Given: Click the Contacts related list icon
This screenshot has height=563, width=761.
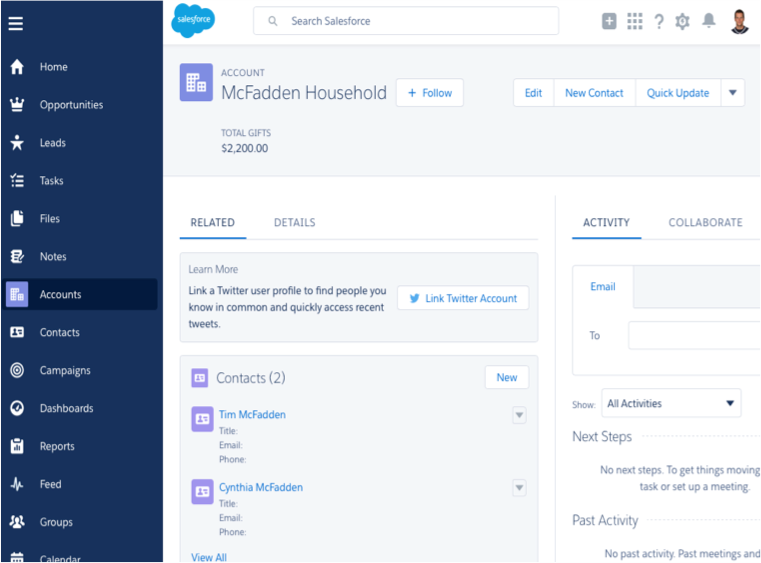Looking at the screenshot, I should tap(199, 378).
